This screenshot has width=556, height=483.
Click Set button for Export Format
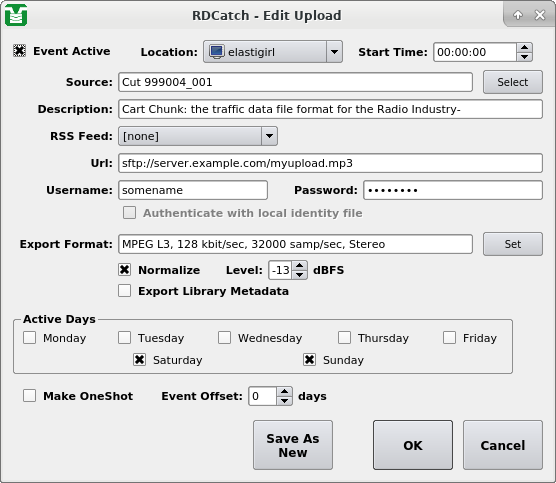coord(512,244)
